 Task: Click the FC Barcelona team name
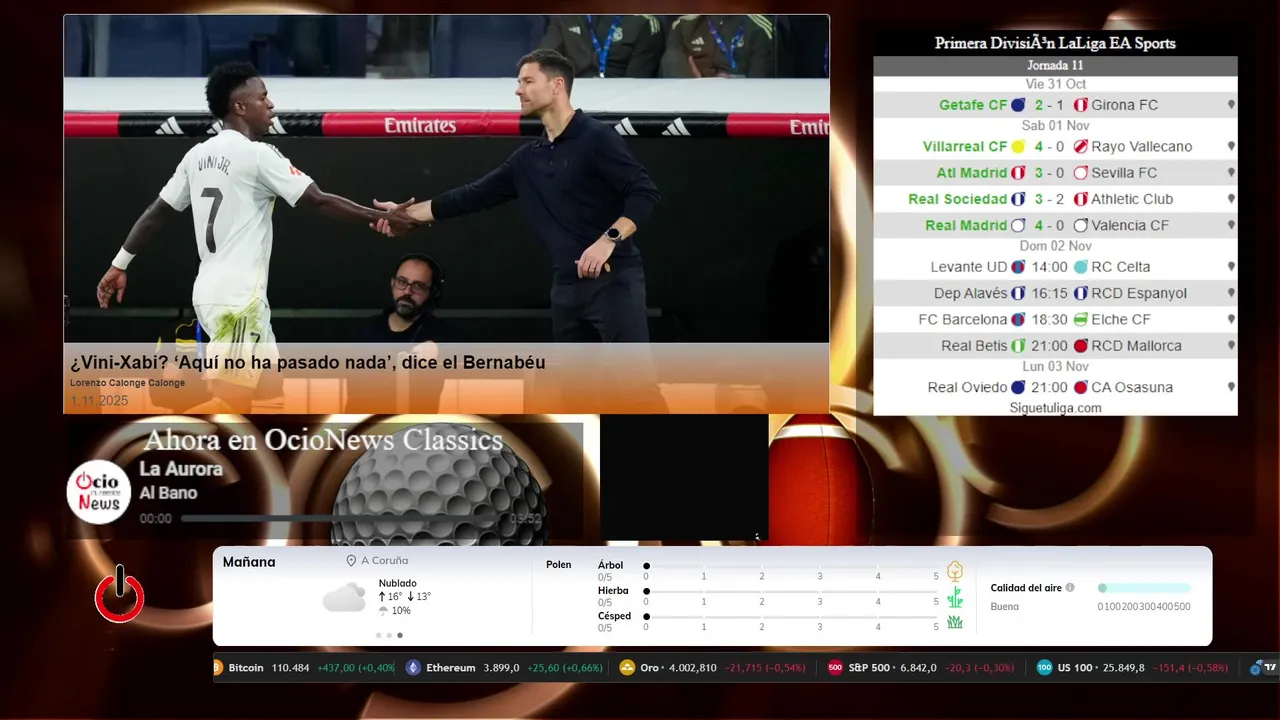[963, 320]
